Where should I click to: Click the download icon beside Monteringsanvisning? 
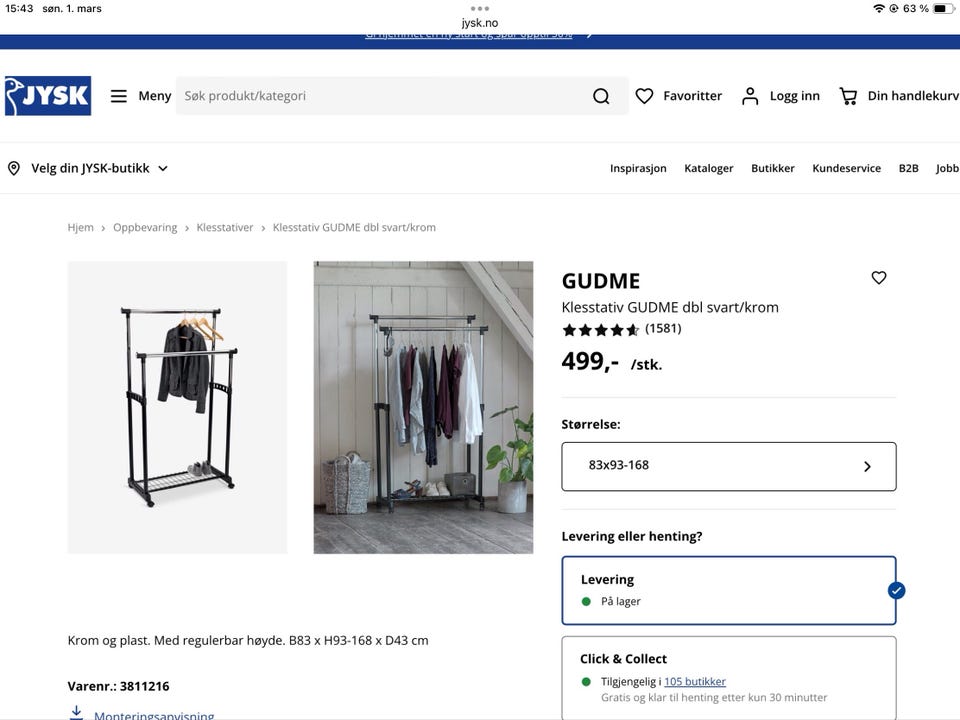coord(76,712)
